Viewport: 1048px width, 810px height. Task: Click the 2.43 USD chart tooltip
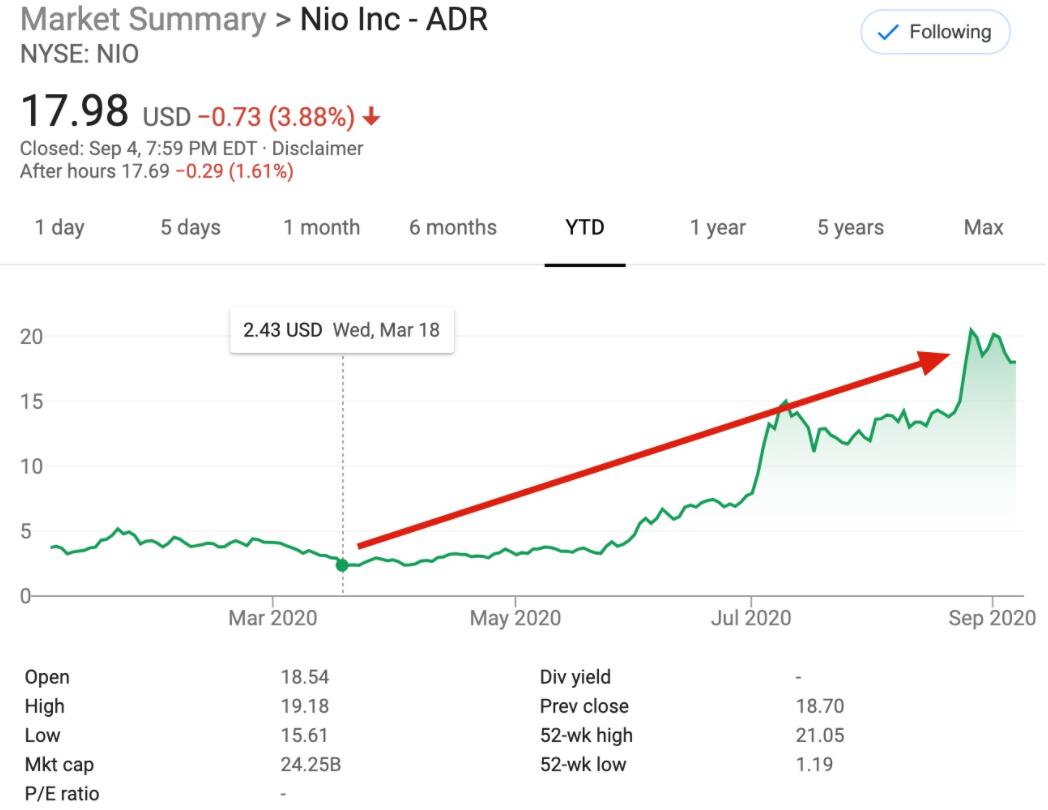point(342,330)
